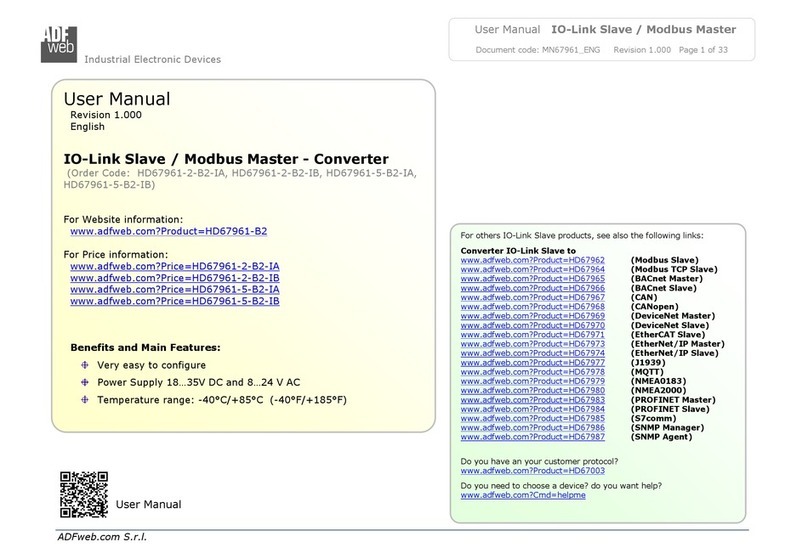Open the website link for HD67961-B2
The image size is (808, 559).
click(169, 231)
